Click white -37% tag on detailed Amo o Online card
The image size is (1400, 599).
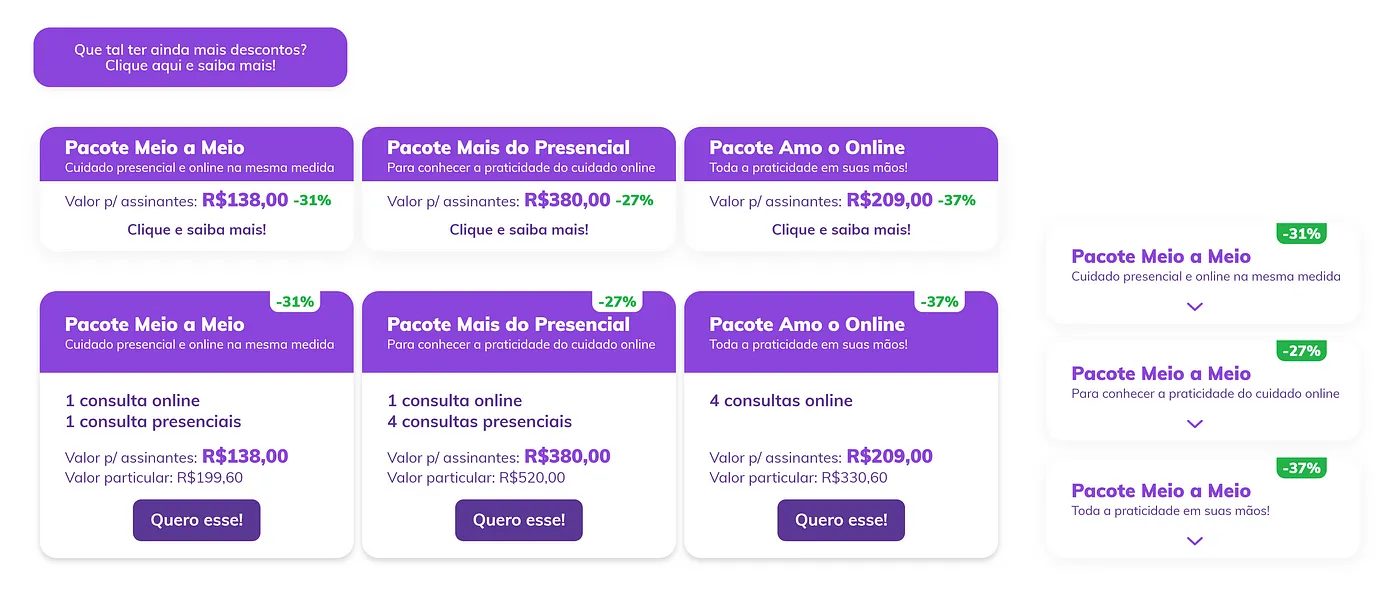click(x=939, y=302)
